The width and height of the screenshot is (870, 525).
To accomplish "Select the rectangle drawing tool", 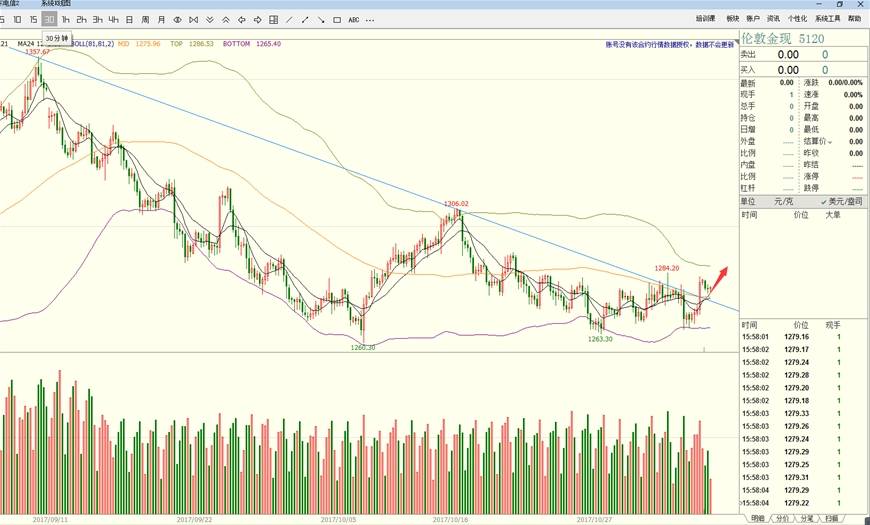I will (x=337, y=20).
